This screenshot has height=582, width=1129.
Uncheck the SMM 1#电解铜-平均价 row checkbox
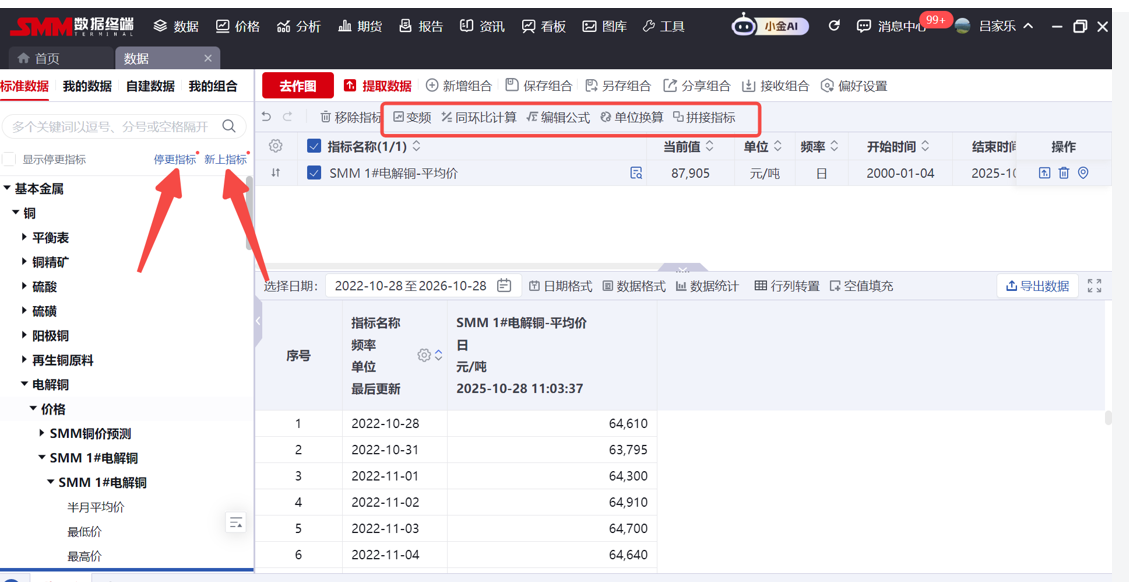[314, 173]
